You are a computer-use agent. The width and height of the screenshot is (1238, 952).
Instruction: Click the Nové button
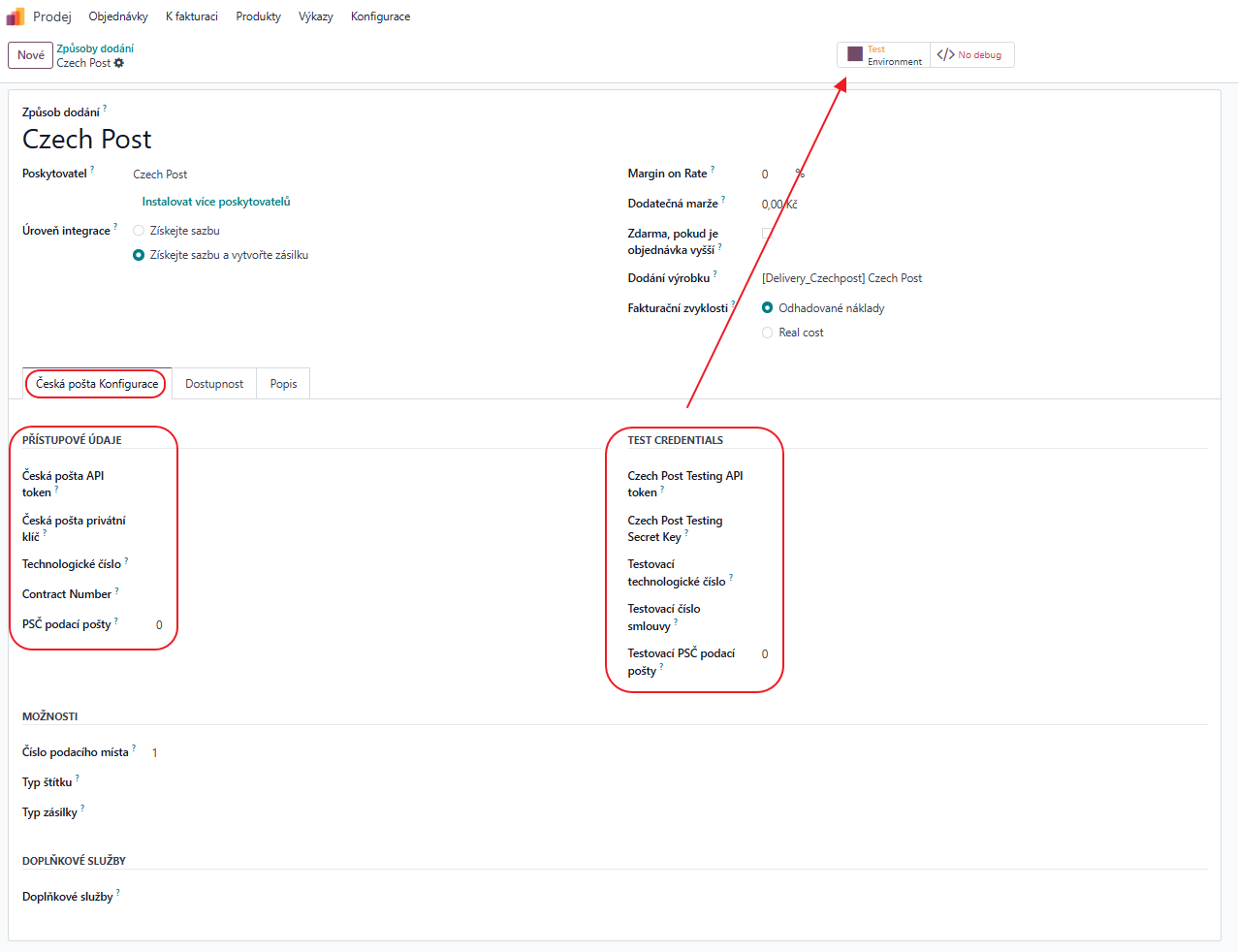(31, 55)
